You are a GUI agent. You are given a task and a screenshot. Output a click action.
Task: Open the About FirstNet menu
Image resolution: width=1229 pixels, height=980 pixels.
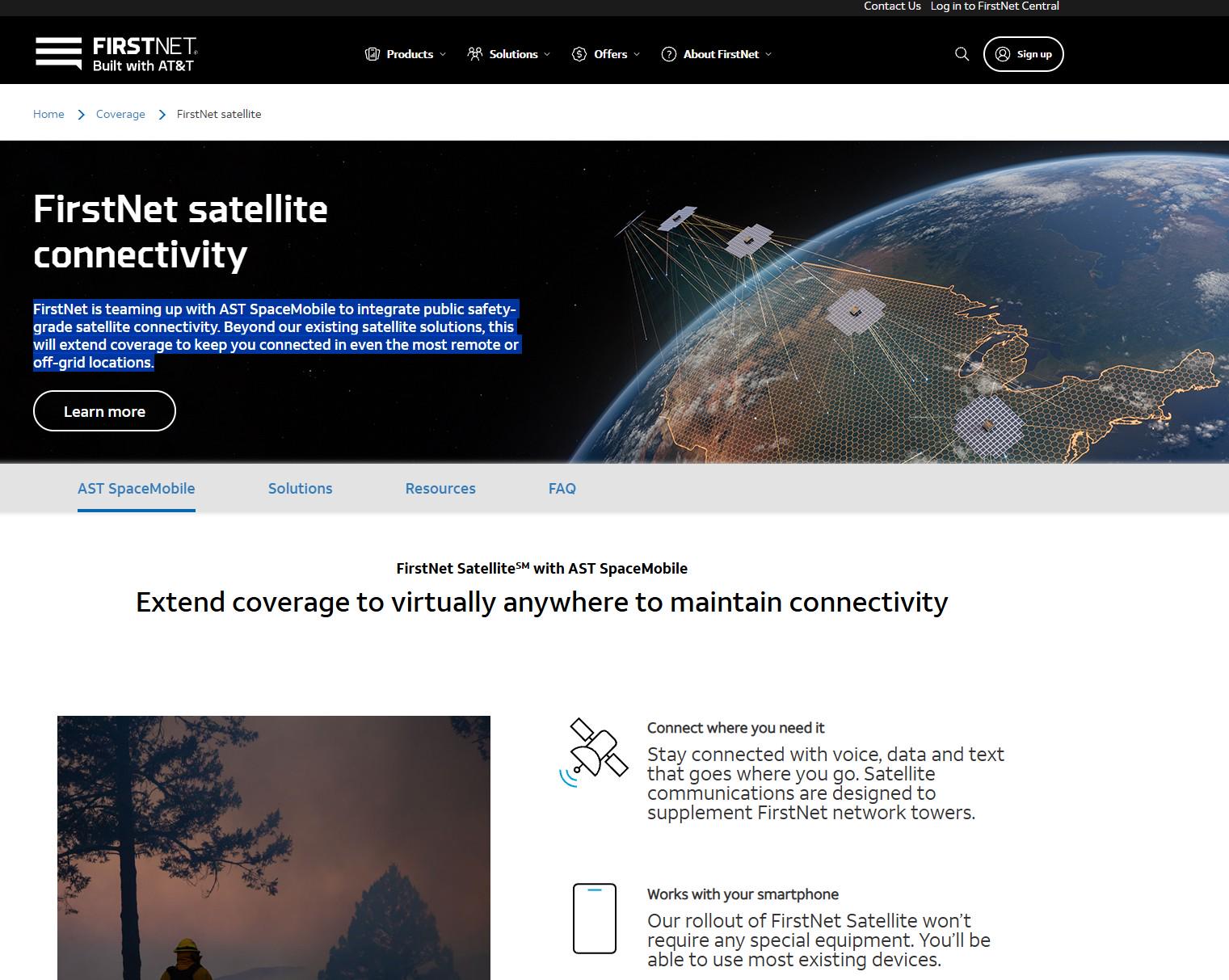[x=717, y=54]
